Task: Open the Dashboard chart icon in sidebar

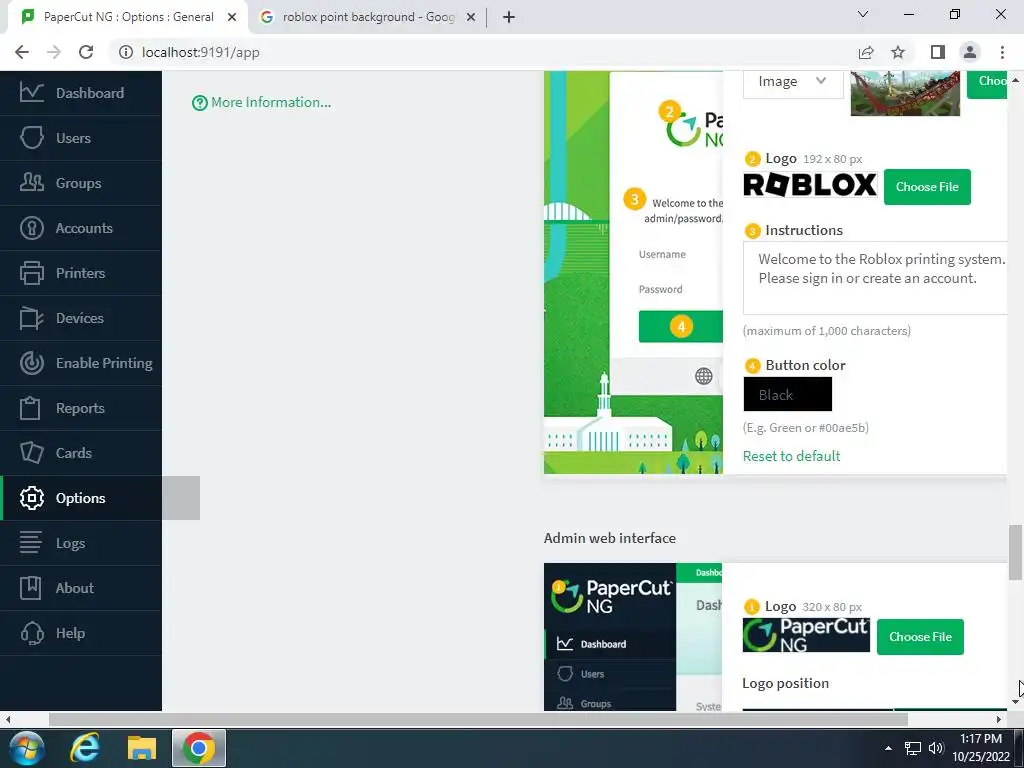Action: coord(31,93)
